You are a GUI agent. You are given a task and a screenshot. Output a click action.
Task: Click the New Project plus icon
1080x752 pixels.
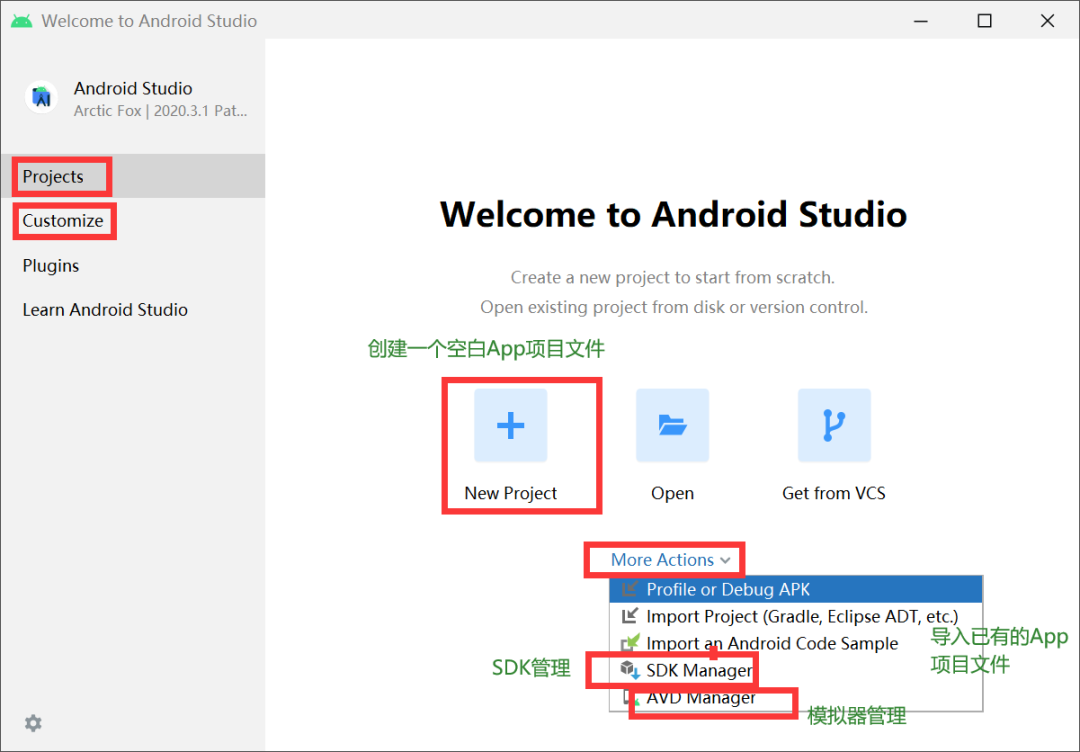point(510,425)
